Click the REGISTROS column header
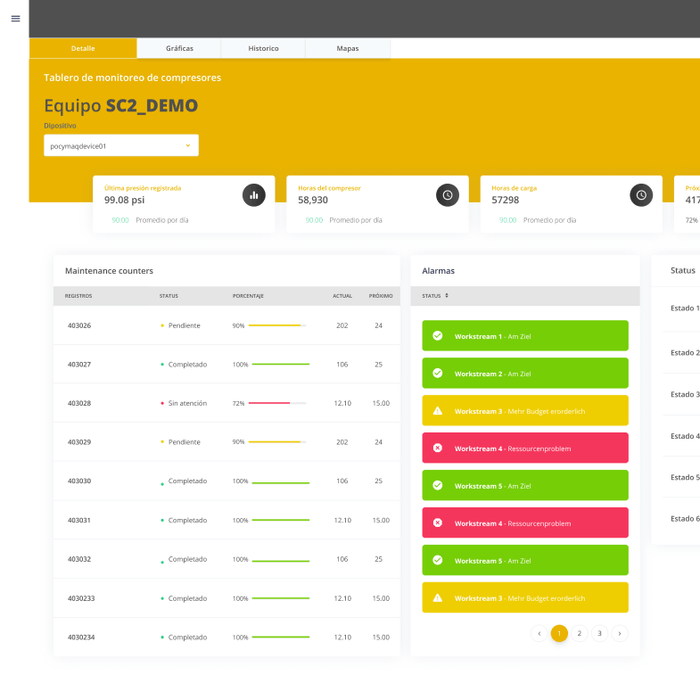 (79, 296)
